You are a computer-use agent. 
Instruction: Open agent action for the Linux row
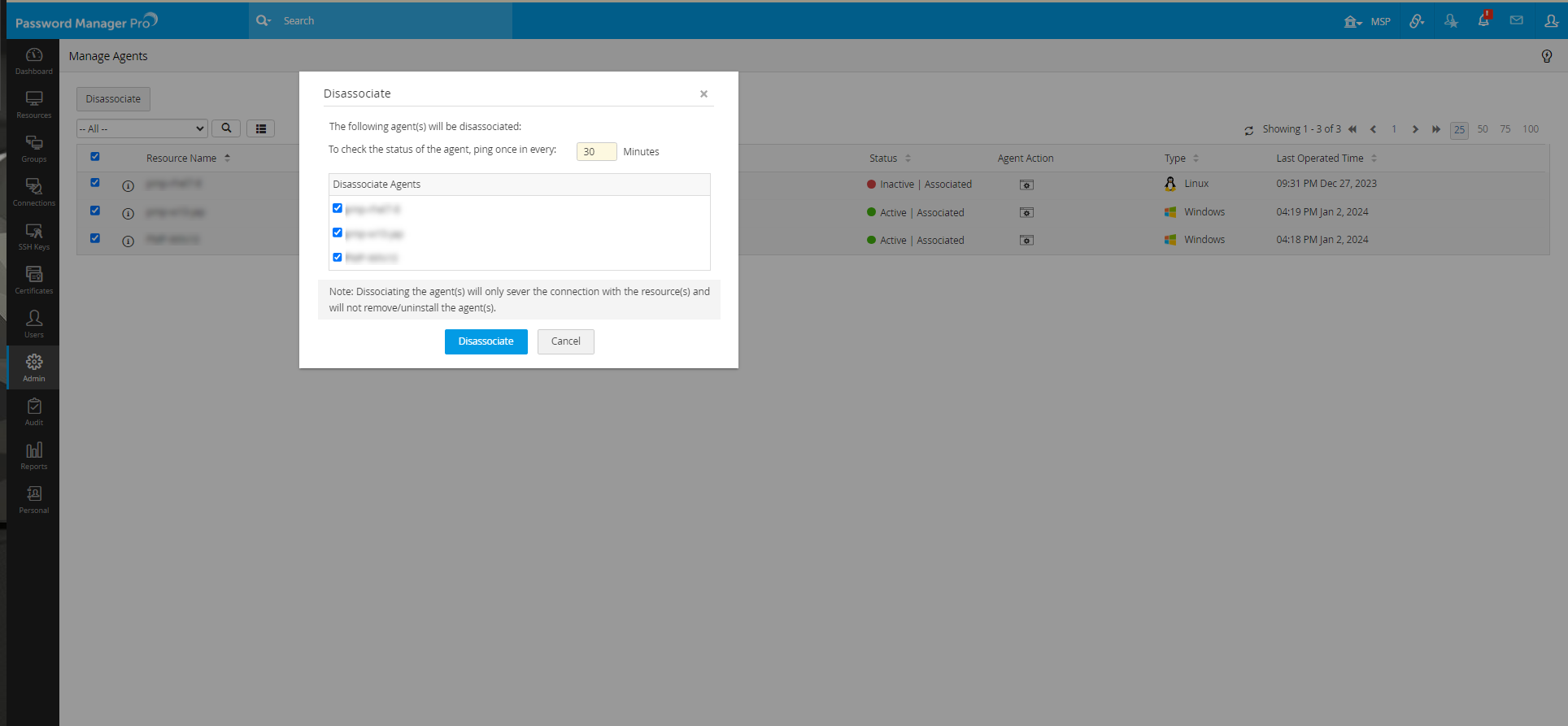tap(1026, 185)
